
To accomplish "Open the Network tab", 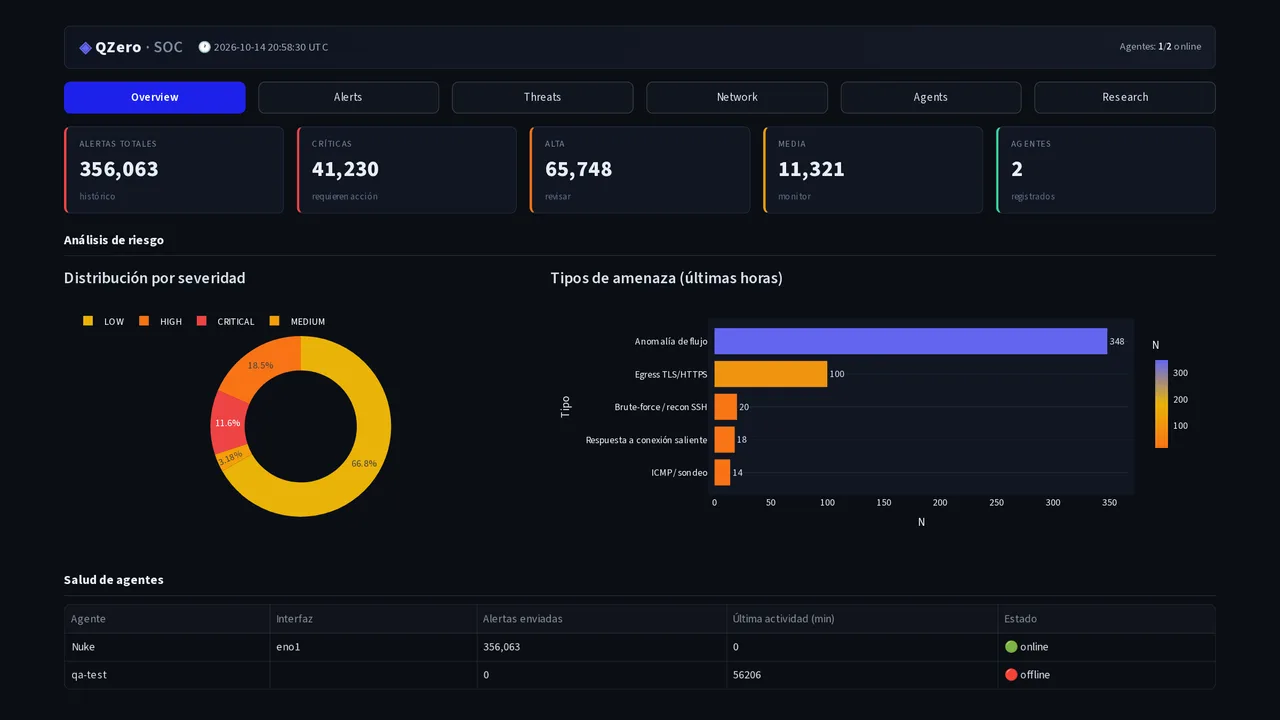I will click(737, 97).
